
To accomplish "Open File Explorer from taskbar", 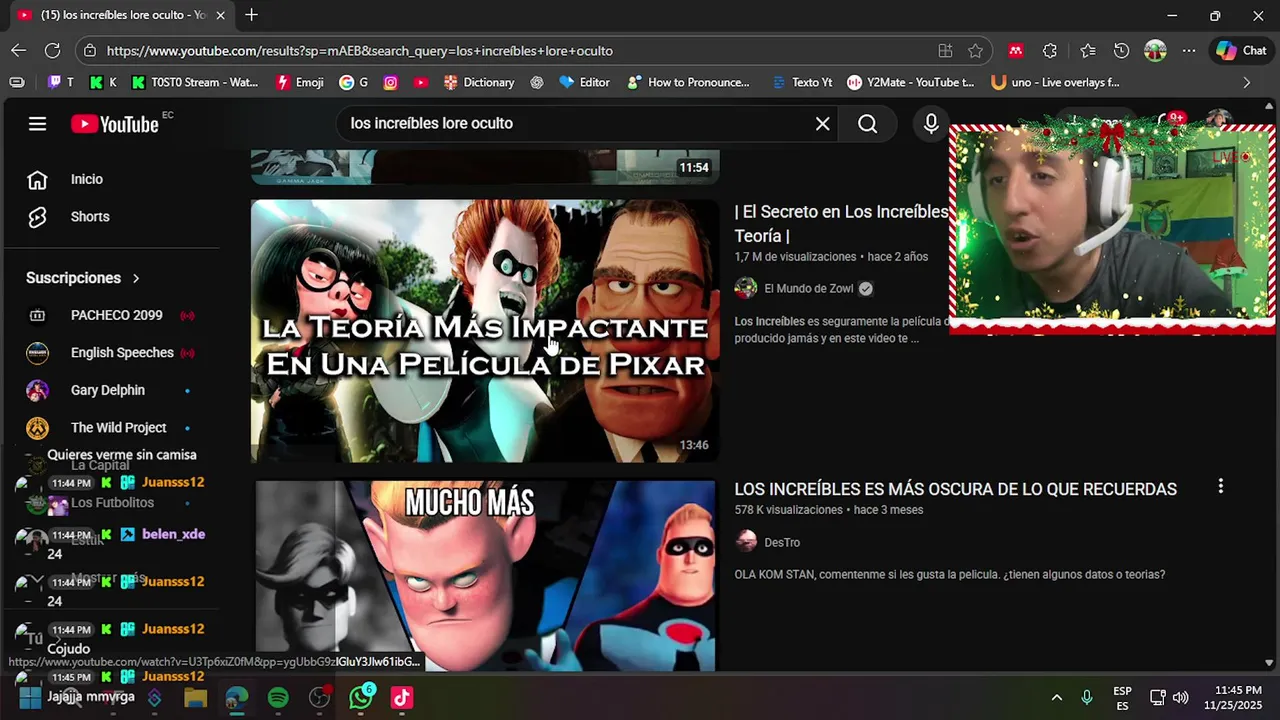I will point(195,697).
